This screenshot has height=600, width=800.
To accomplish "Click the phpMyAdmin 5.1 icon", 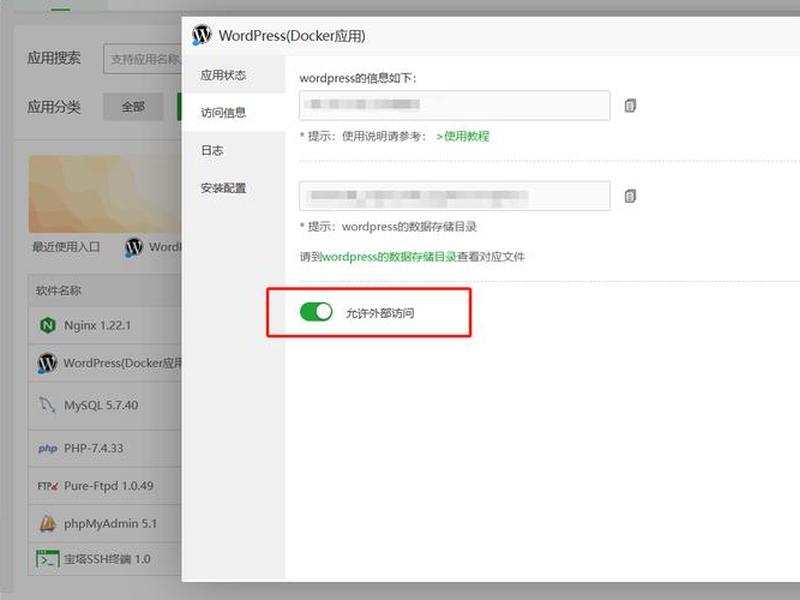I will click(47, 523).
